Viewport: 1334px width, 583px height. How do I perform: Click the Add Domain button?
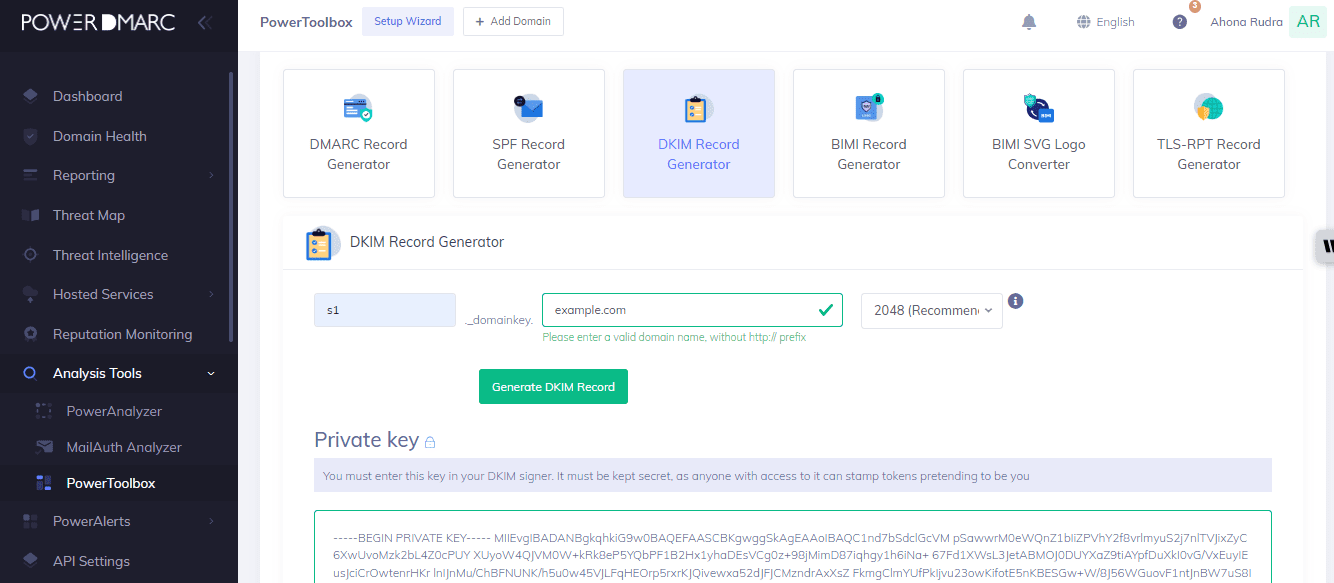click(513, 22)
